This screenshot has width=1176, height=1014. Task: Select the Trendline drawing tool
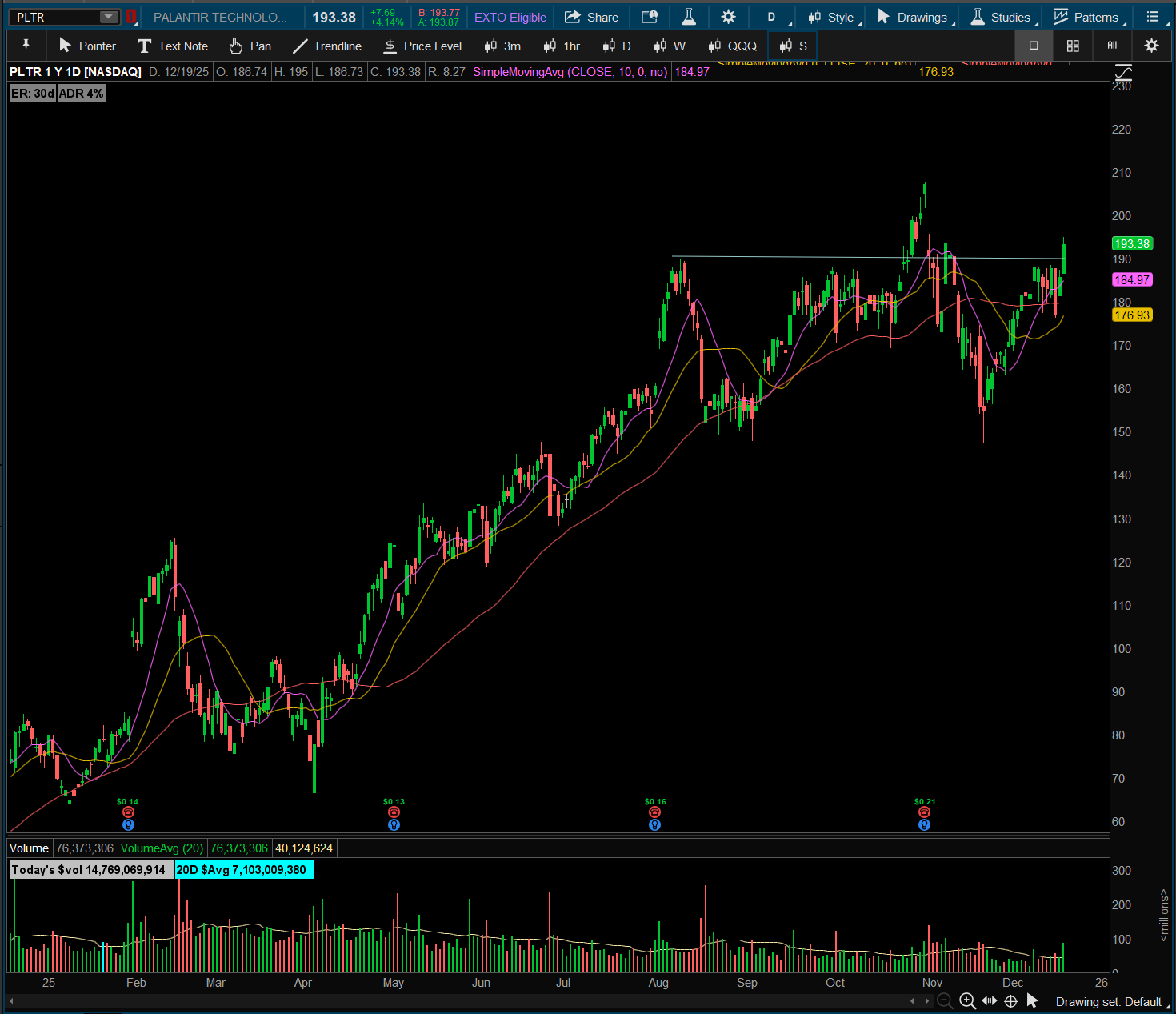[x=326, y=46]
